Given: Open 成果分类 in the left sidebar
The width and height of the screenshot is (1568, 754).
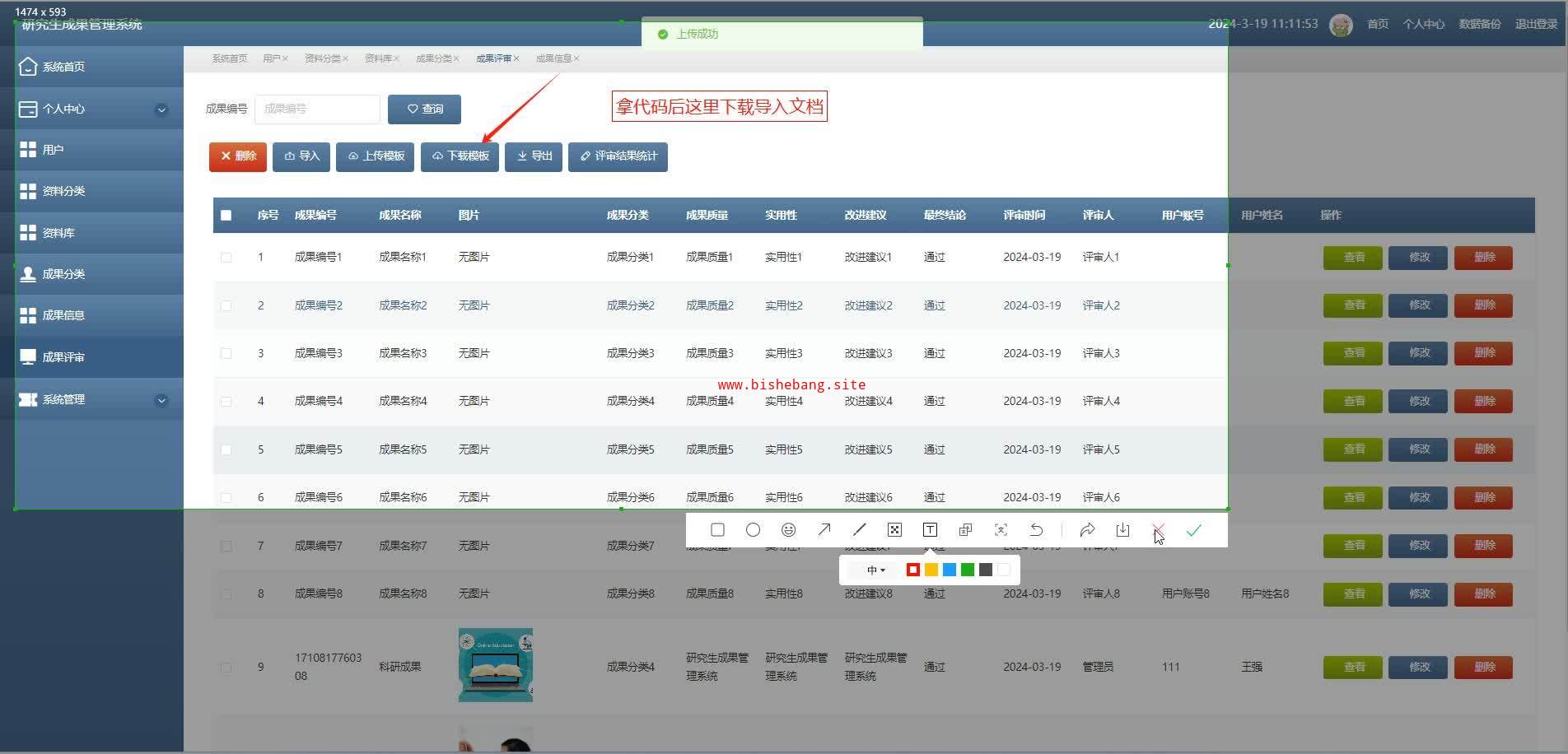Looking at the screenshot, I should click(63, 274).
